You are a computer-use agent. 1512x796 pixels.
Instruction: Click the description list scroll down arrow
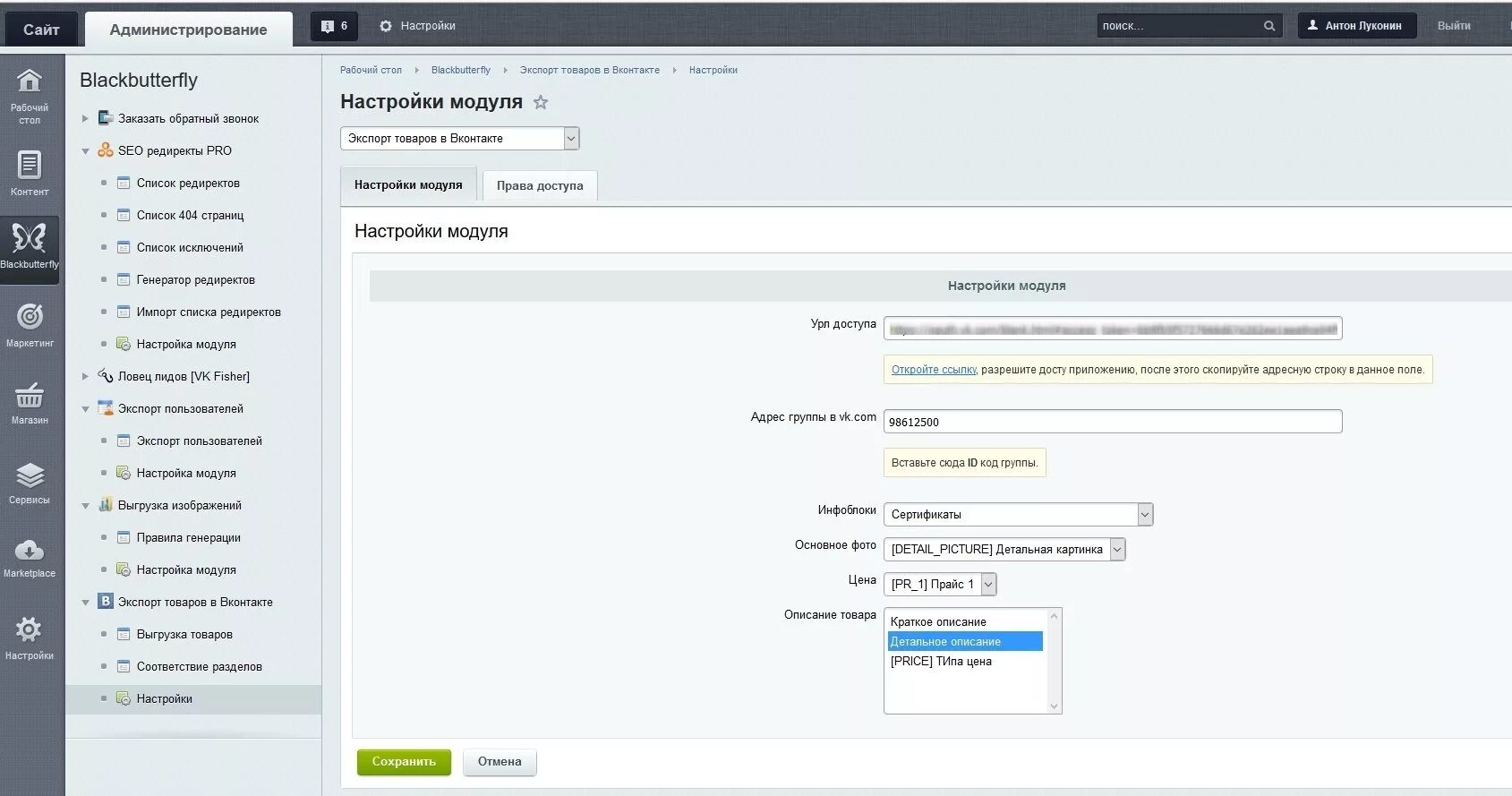[x=1054, y=706]
